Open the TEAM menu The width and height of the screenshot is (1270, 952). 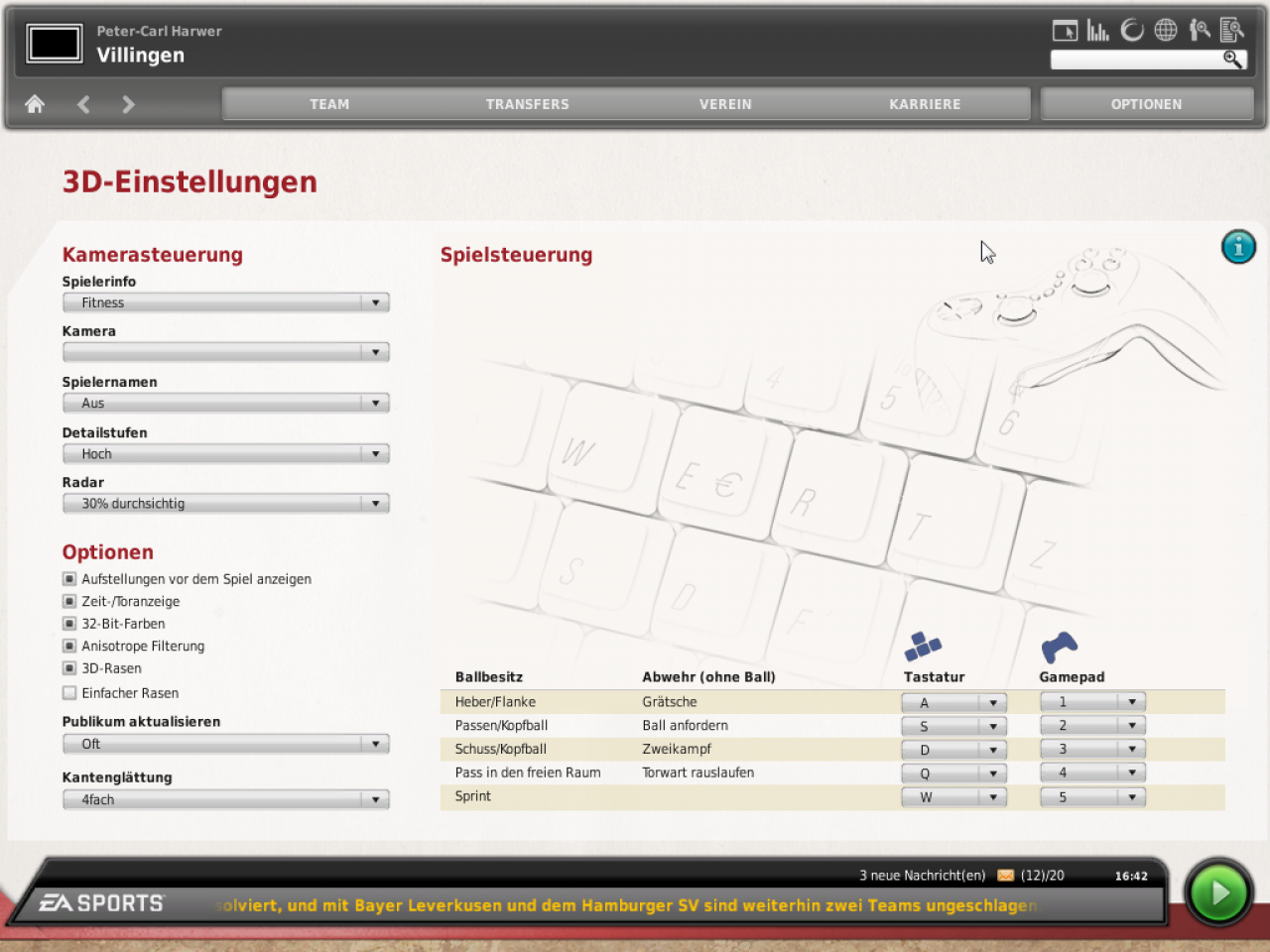click(x=329, y=104)
